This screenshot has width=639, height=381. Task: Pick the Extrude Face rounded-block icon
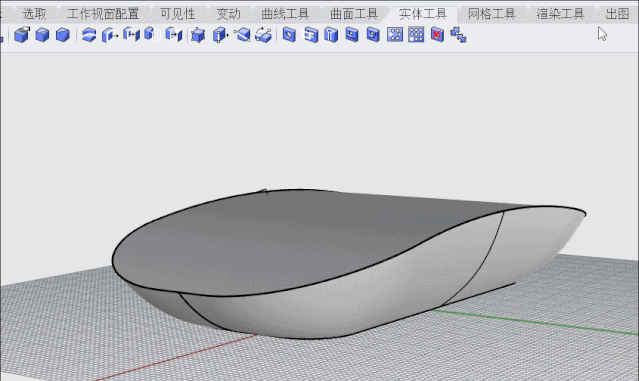152,35
